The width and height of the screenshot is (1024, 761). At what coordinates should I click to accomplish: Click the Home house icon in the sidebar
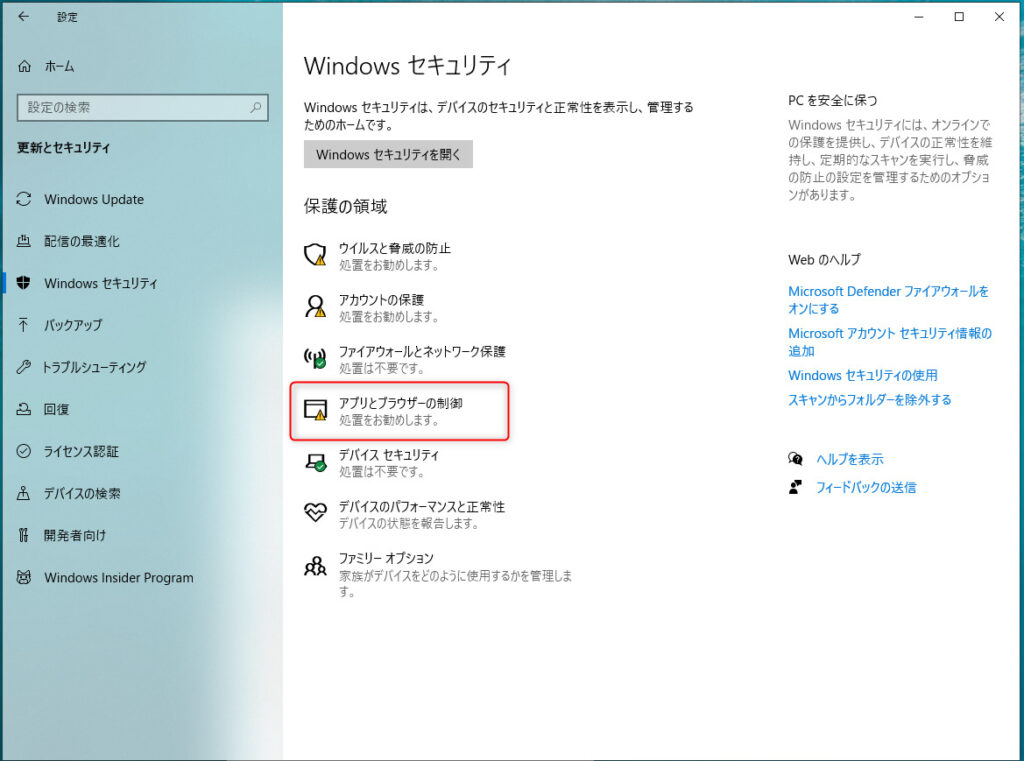point(25,66)
